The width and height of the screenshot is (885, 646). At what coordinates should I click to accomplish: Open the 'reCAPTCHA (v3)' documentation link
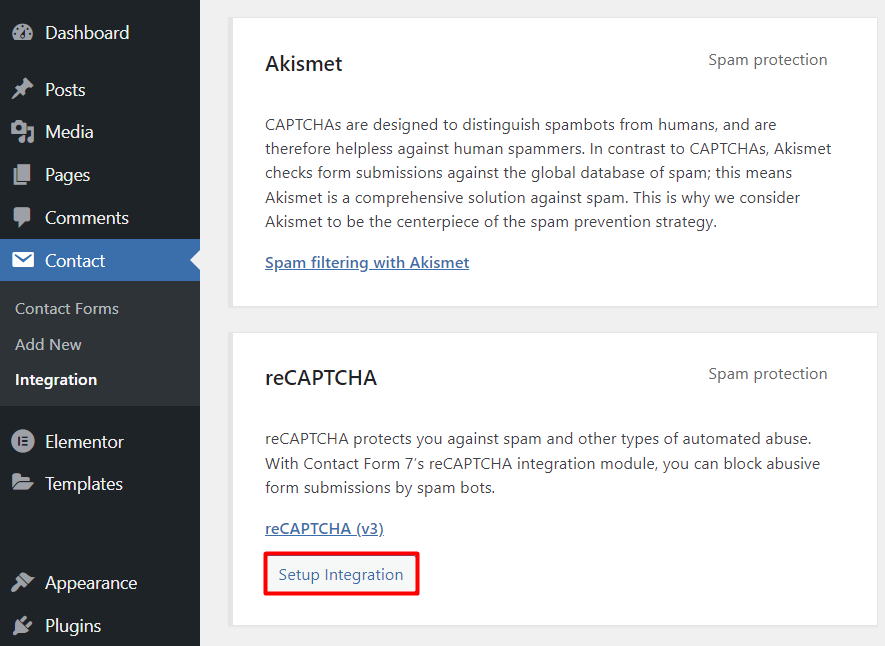[x=324, y=528]
